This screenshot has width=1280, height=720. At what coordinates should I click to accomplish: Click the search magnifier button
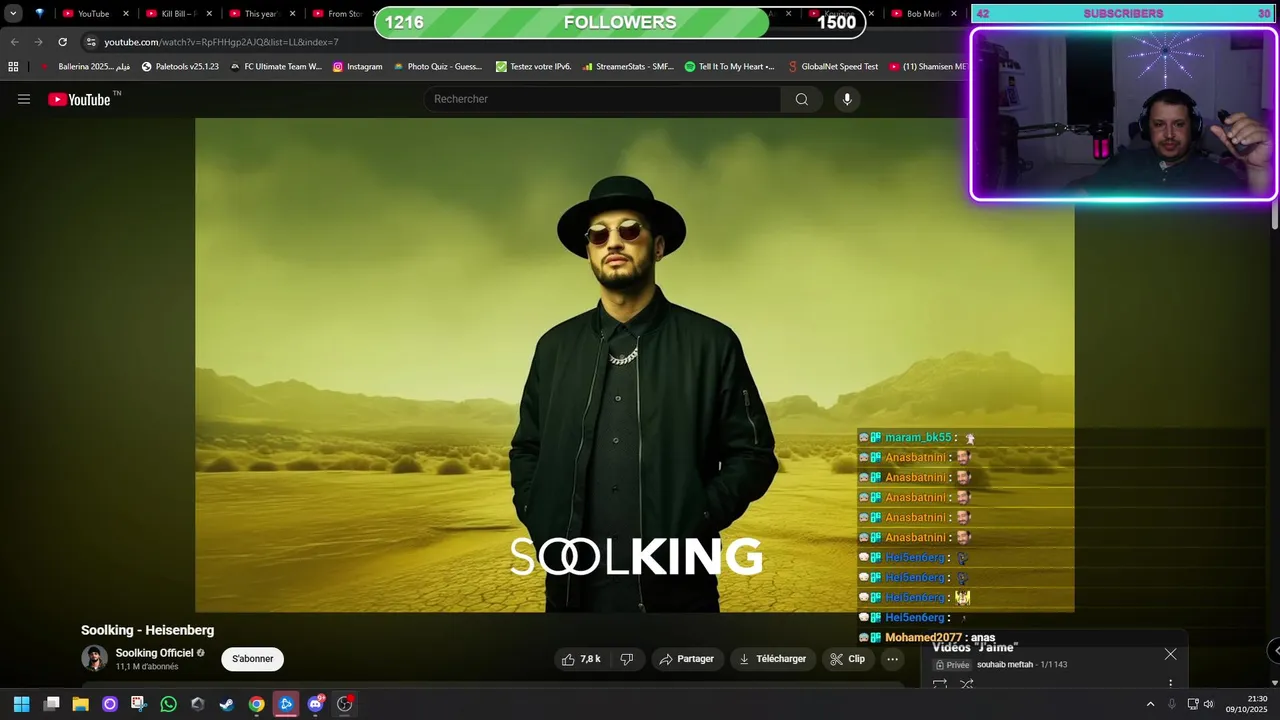[801, 99]
